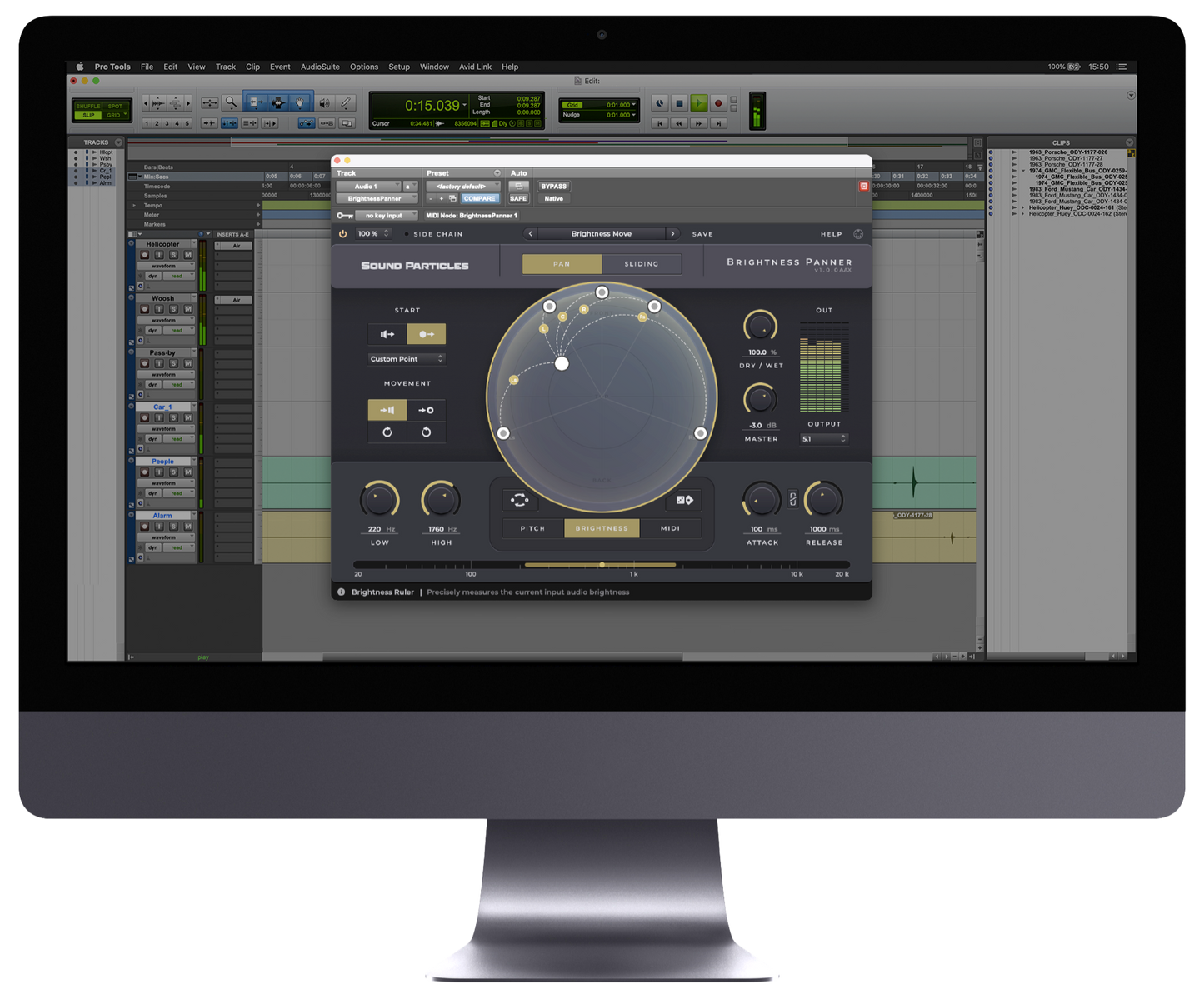Viewport: 1204px width, 999px height.
Task: Enable BYPASS on the BrightnessPanner plugin
Action: (554, 187)
